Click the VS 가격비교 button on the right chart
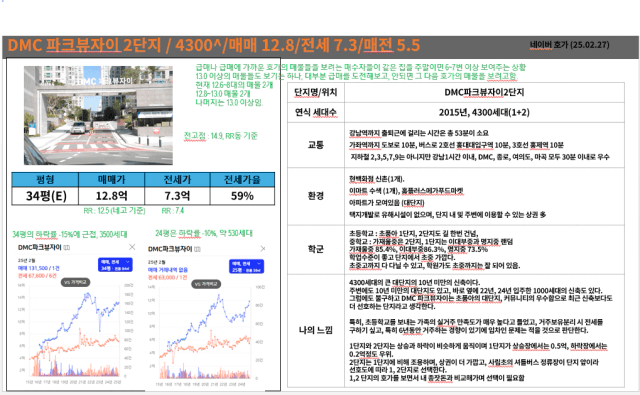Image resolution: width=640 pixels, height=395 pixels. coord(207,284)
